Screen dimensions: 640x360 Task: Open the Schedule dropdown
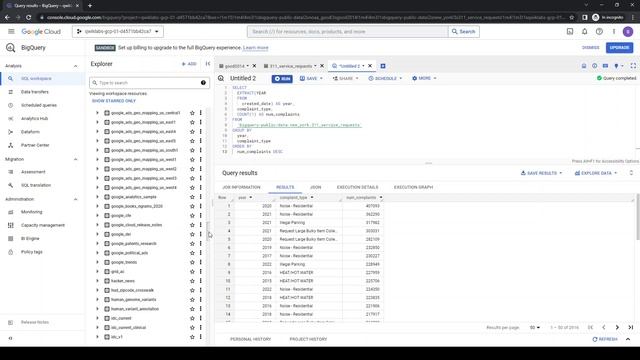tap(385, 78)
